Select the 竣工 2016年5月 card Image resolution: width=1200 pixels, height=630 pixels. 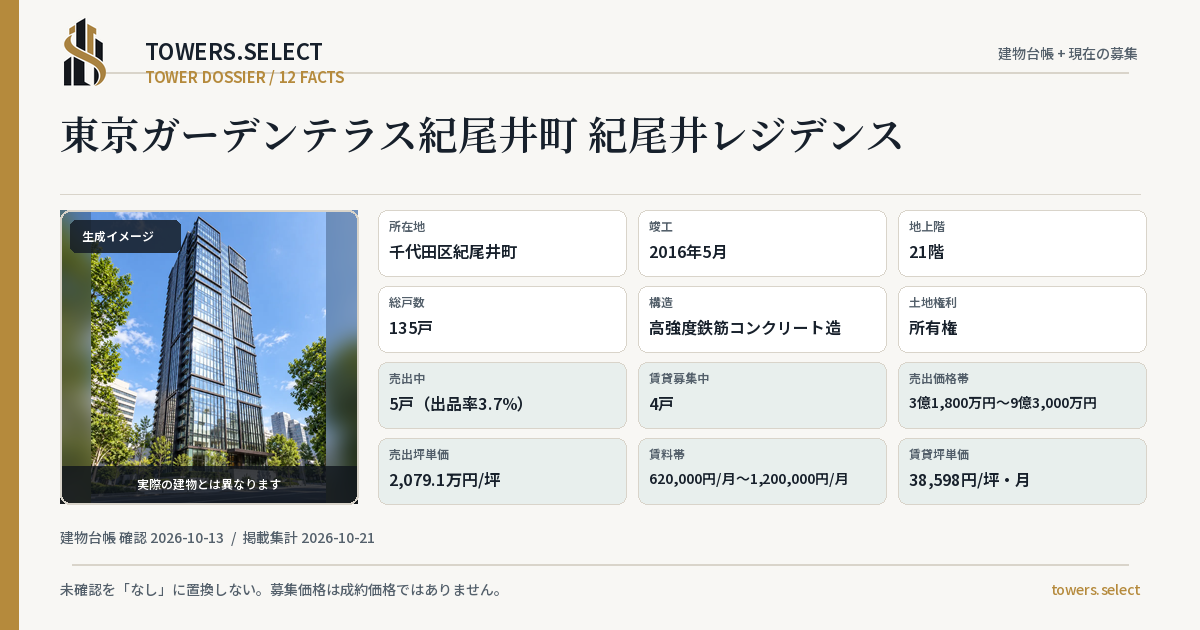(x=762, y=243)
